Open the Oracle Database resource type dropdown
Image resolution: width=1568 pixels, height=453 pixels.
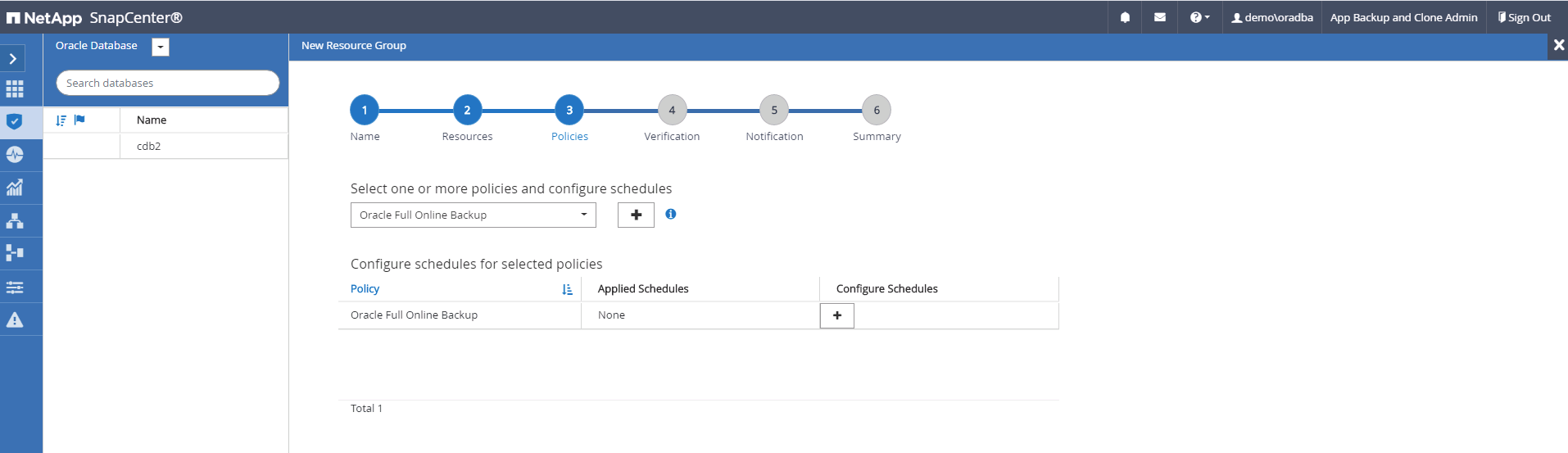[x=161, y=47]
